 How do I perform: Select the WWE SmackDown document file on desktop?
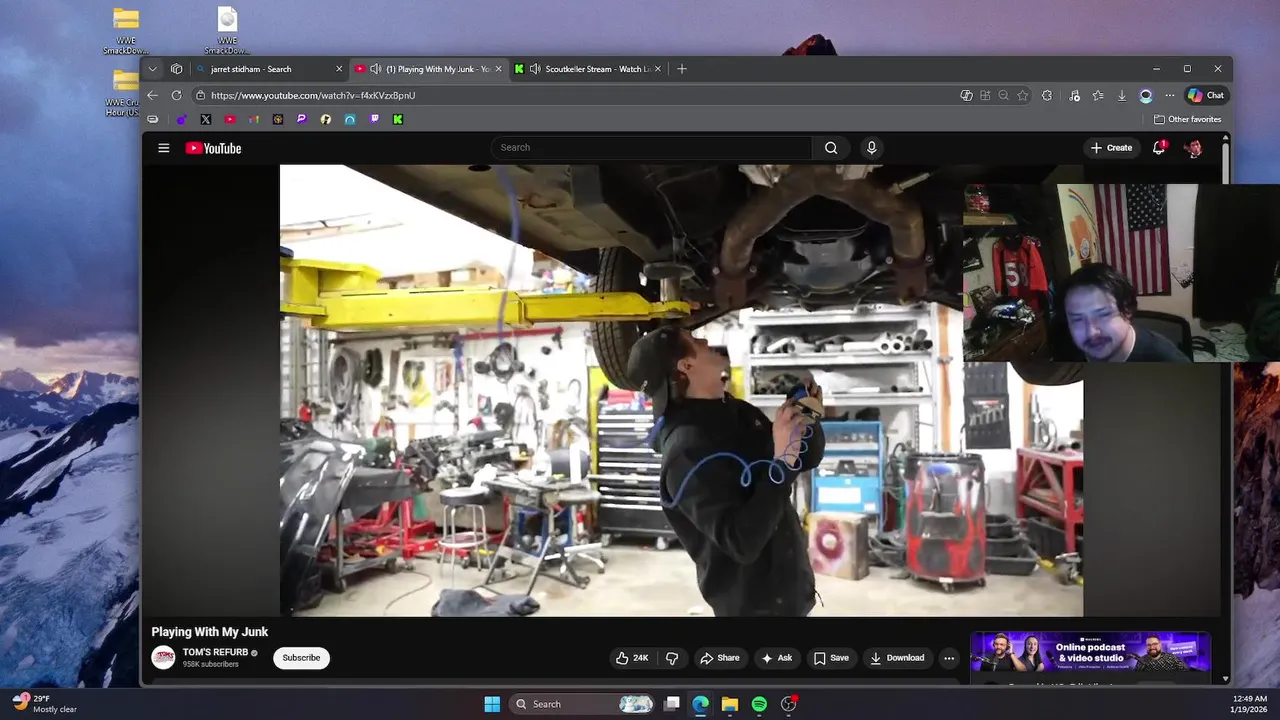227,31
